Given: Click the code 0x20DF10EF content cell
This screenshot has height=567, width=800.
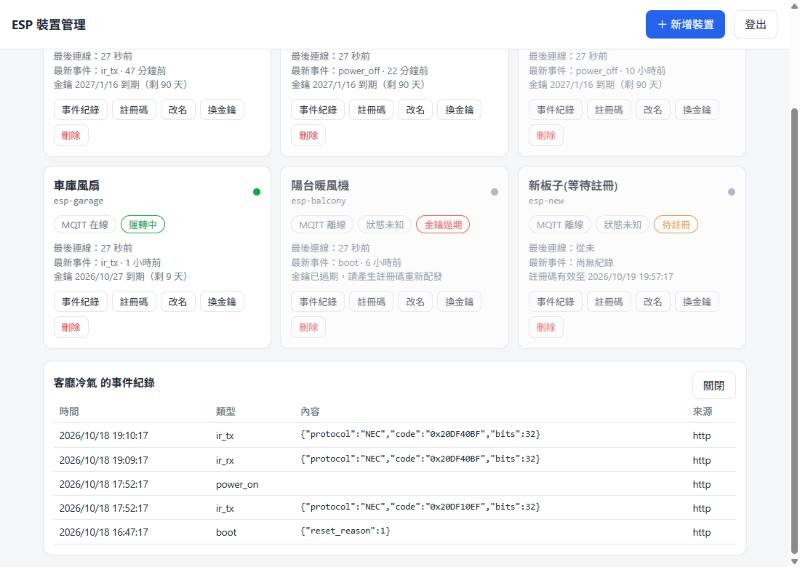Looking at the screenshot, I should [x=420, y=507].
